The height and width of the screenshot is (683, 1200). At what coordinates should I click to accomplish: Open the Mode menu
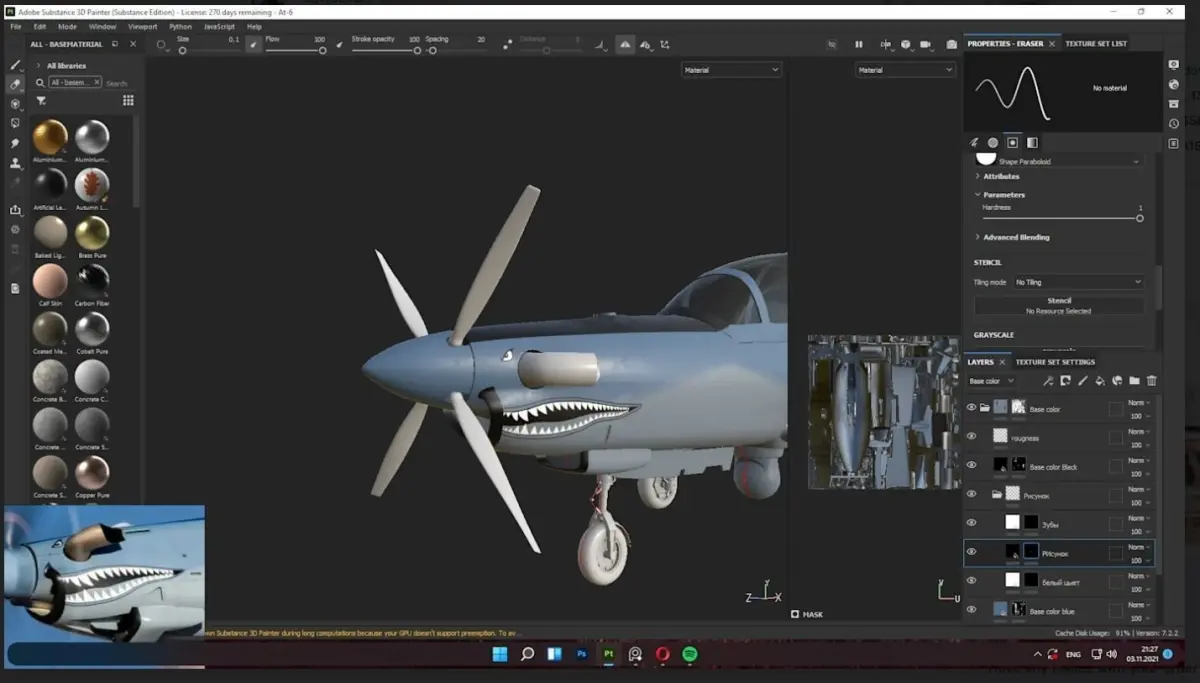tap(67, 27)
